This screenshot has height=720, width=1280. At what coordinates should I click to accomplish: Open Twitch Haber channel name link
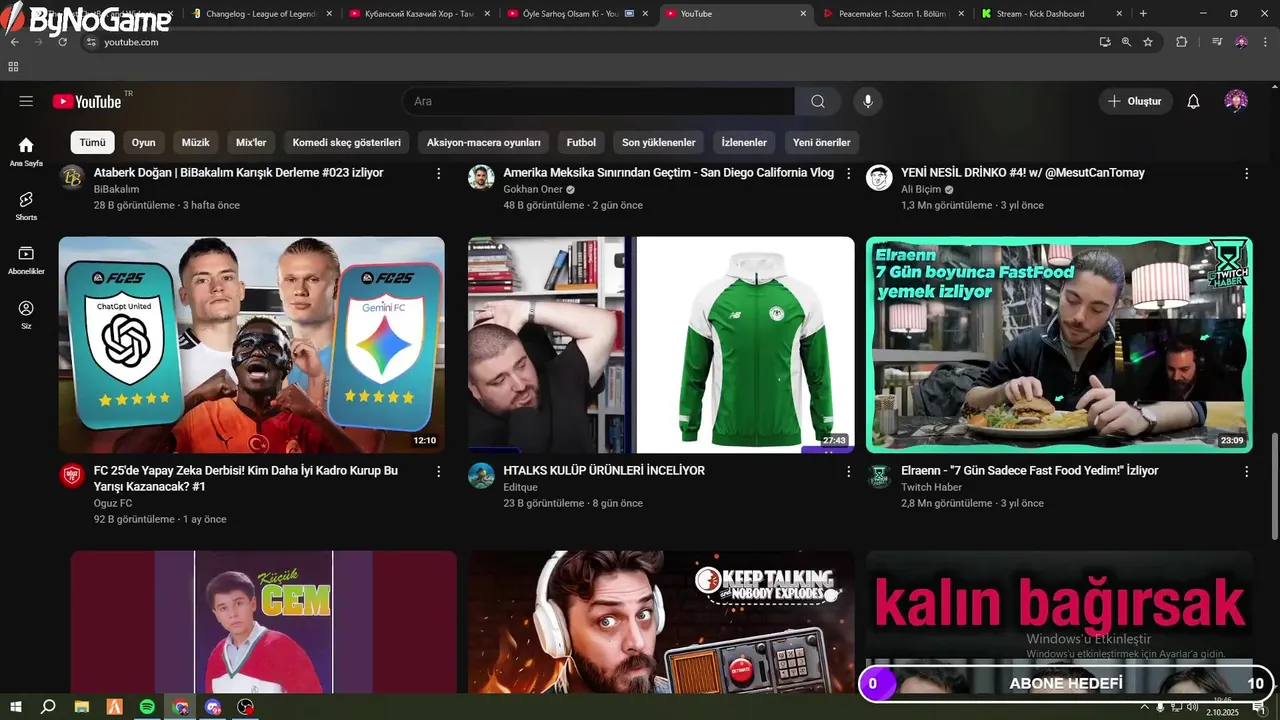click(931, 487)
